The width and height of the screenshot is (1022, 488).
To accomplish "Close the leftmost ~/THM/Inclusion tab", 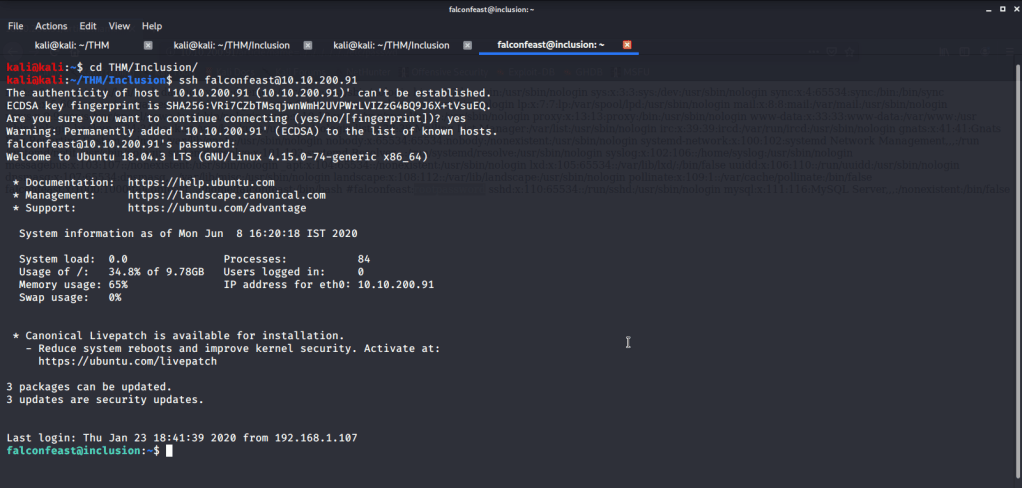I will (308, 45).
